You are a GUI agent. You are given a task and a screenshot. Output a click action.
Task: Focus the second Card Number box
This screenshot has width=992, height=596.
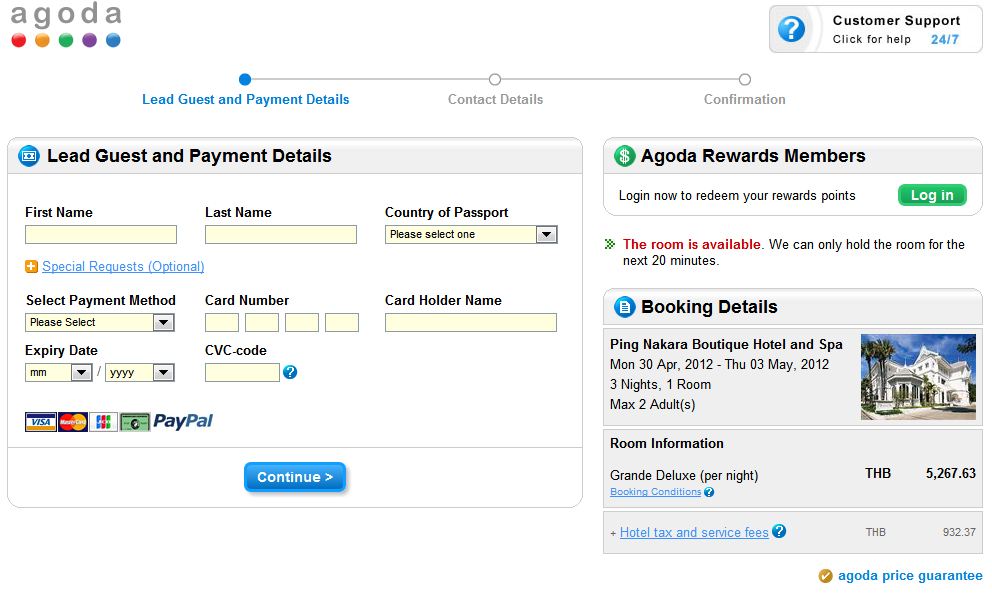tap(262, 323)
